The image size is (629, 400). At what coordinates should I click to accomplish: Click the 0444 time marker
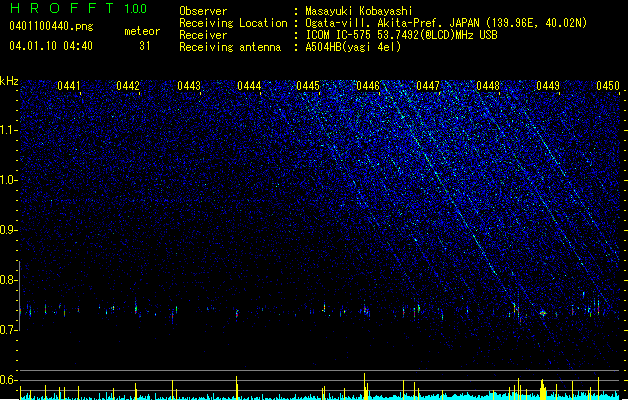249,86
